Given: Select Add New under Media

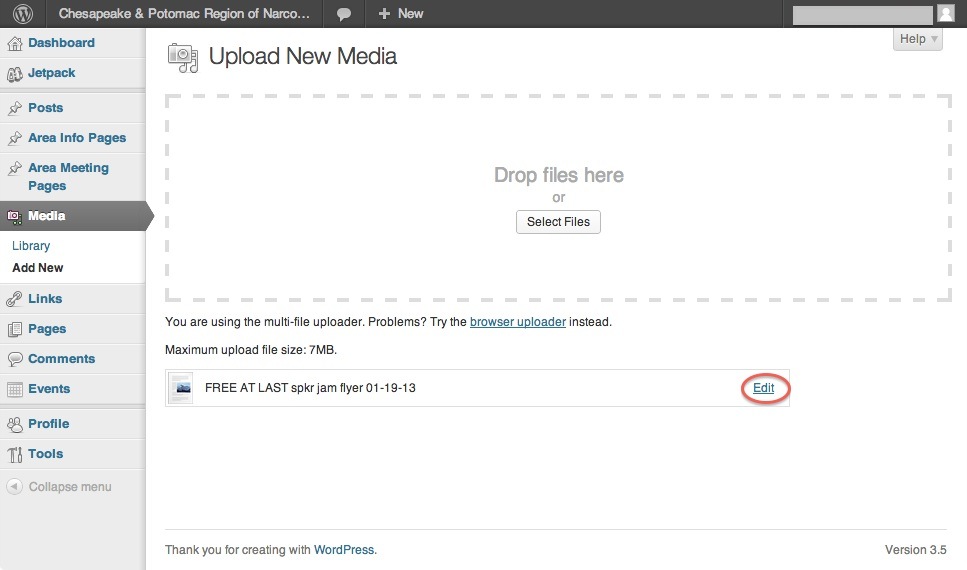Looking at the screenshot, I should coord(38,268).
